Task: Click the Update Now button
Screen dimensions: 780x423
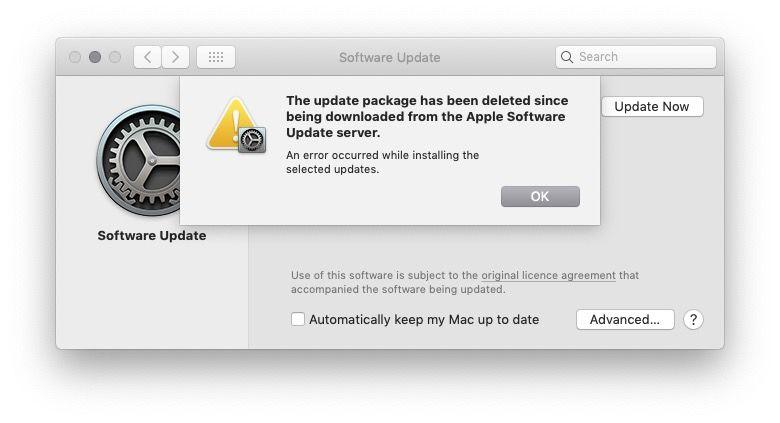Action: (x=652, y=106)
